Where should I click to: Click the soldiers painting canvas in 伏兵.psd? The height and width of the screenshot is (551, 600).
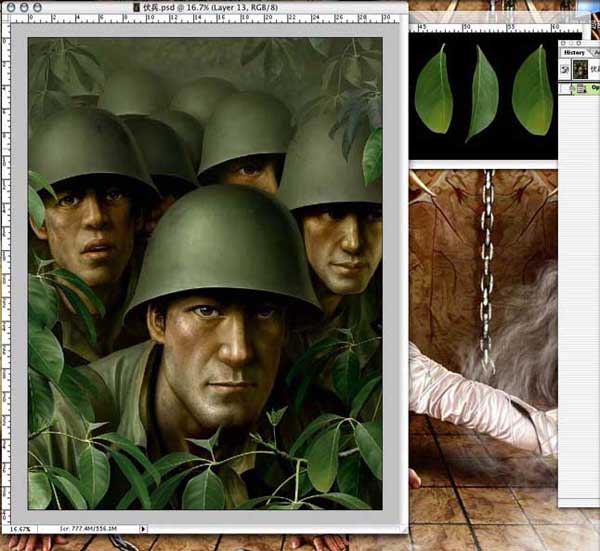(205, 273)
